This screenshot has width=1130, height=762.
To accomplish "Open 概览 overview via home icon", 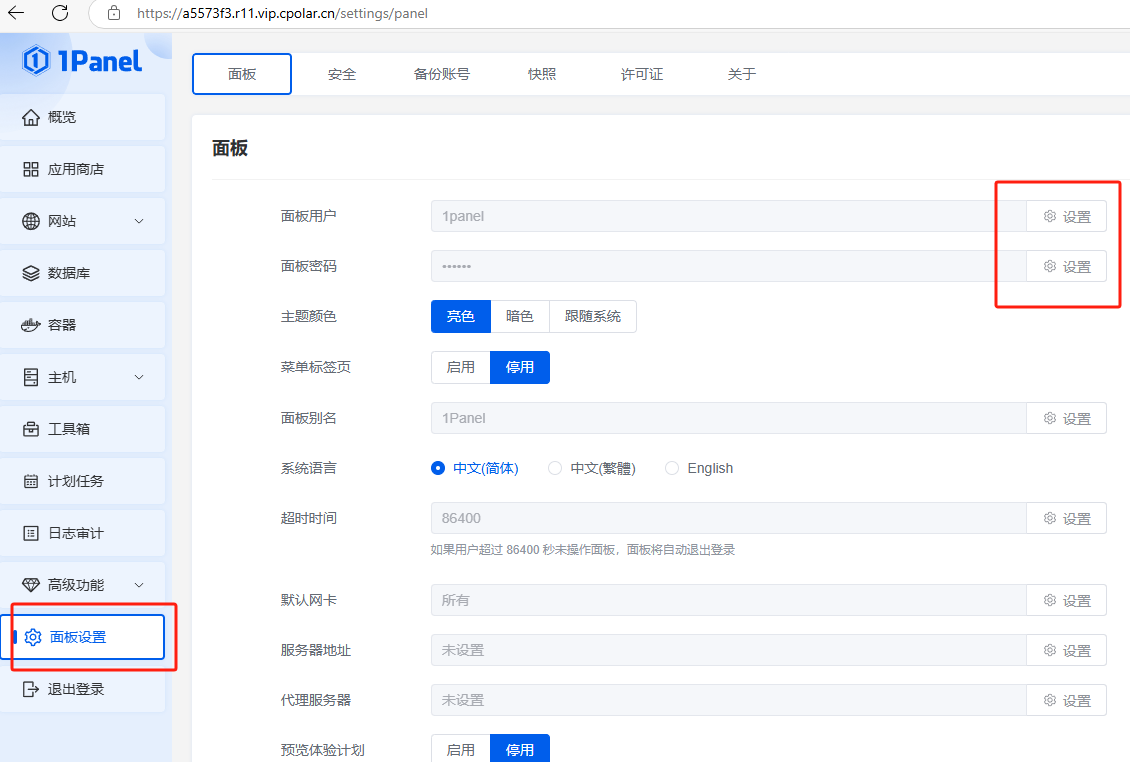I will [31, 117].
